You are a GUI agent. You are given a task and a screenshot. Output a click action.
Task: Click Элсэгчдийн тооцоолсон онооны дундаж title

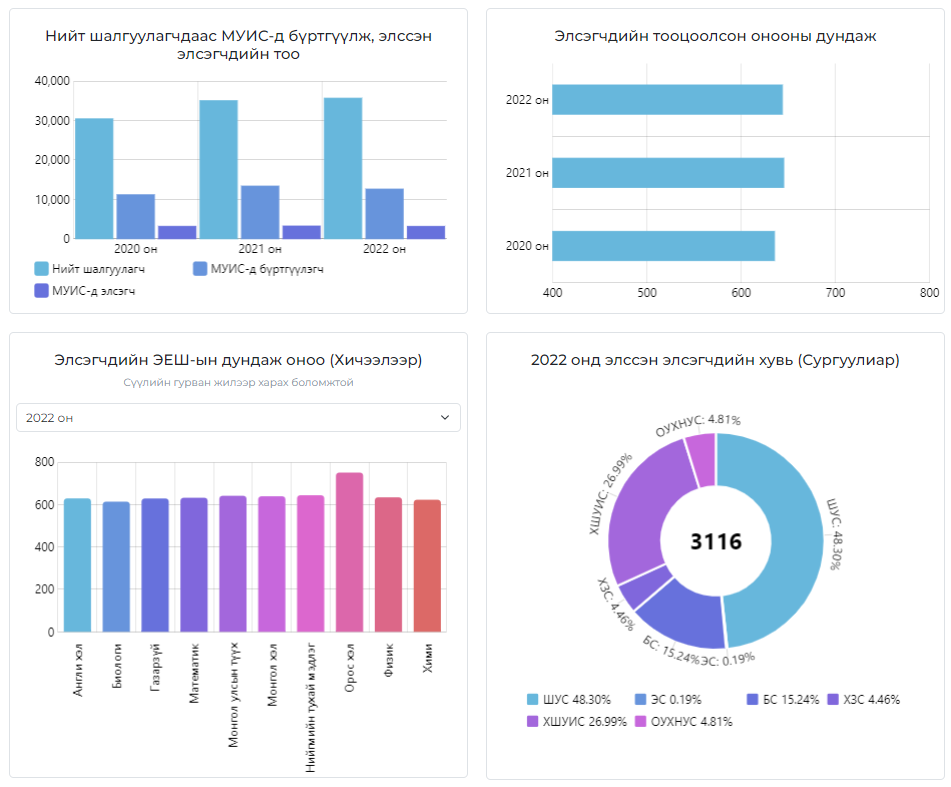tap(715, 36)
